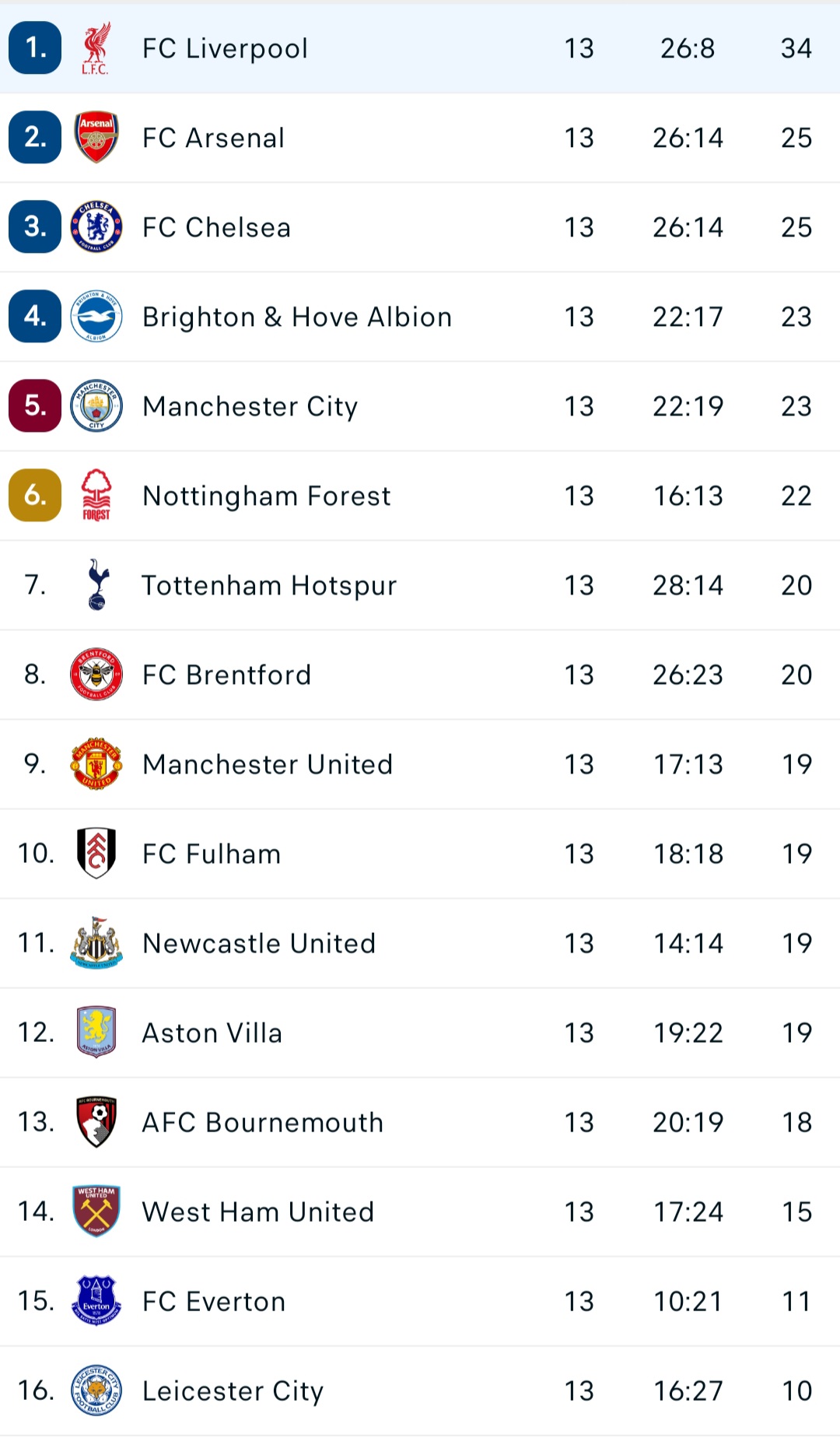Tap the gold rank 6 position badge

pos(35,495)
